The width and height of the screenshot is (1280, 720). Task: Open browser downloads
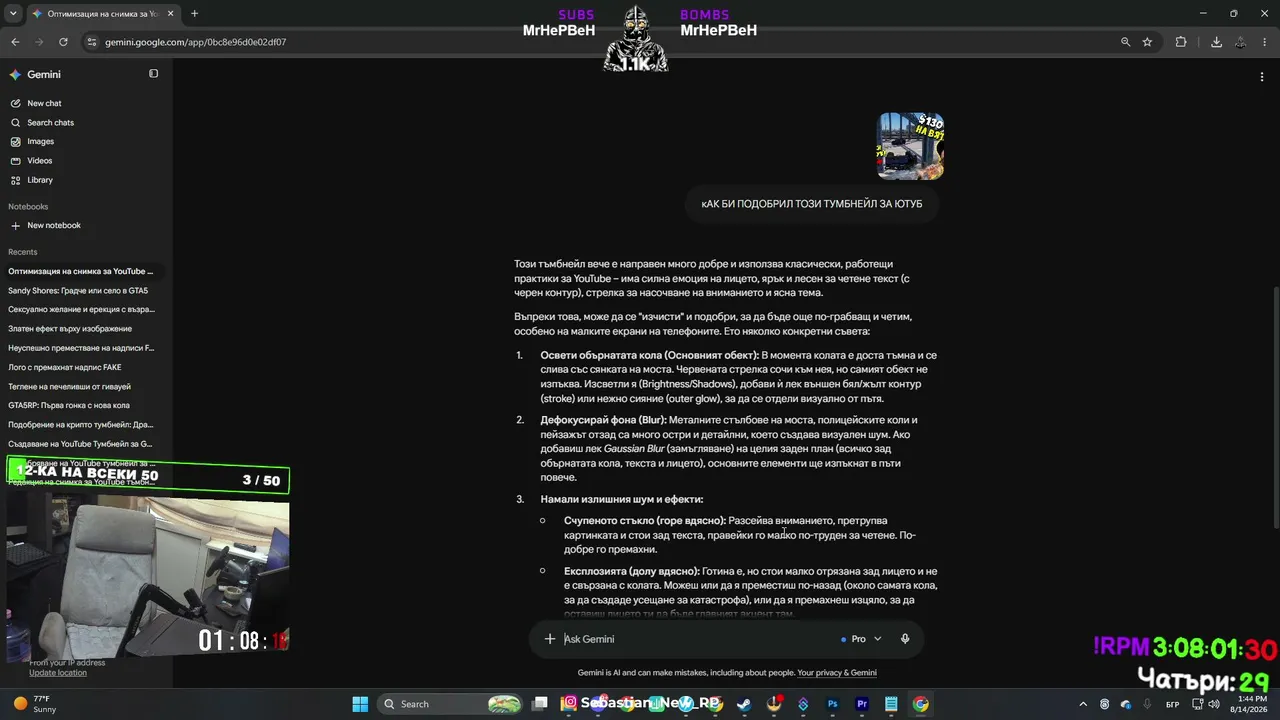tap(1216, 42)
